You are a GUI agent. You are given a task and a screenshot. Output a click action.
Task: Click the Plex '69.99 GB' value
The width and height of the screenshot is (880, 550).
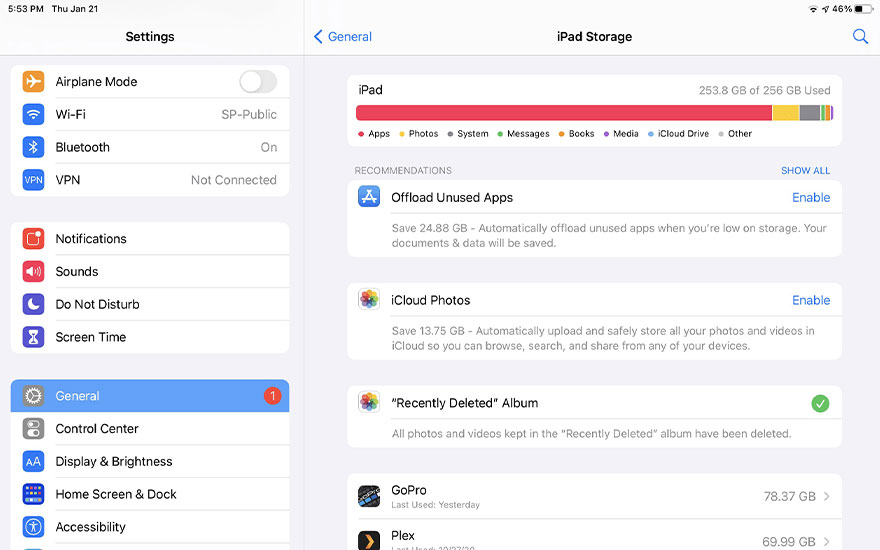click(x=789, y=542)
